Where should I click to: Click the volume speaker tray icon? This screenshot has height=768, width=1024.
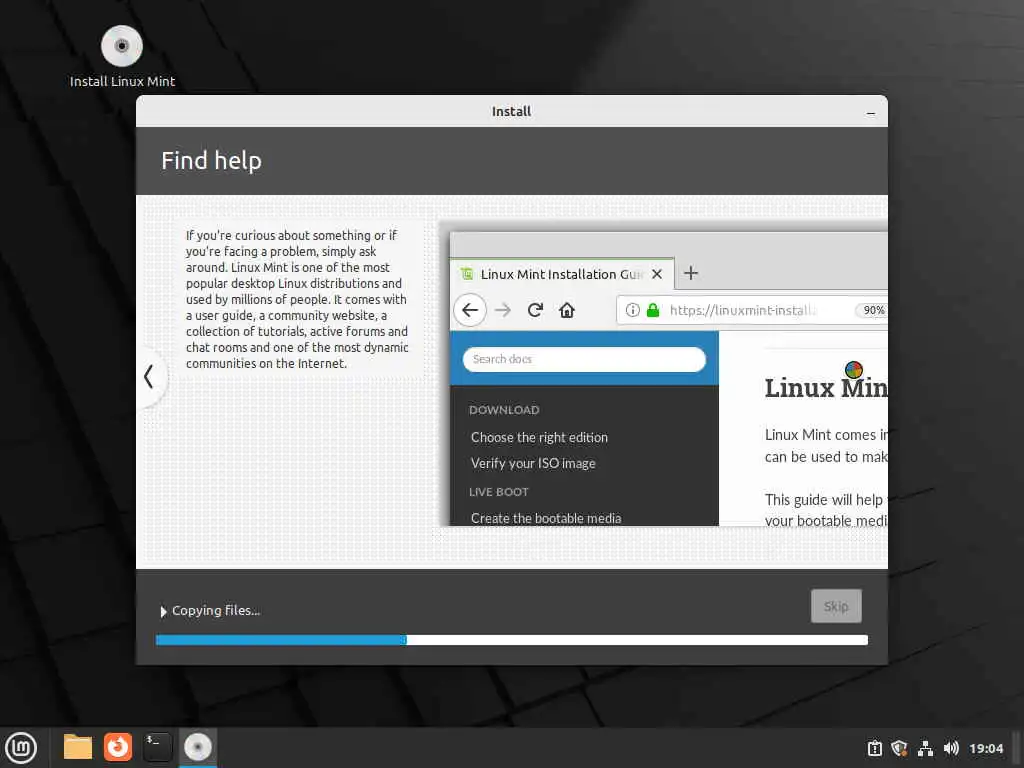[x=951, y=748]
